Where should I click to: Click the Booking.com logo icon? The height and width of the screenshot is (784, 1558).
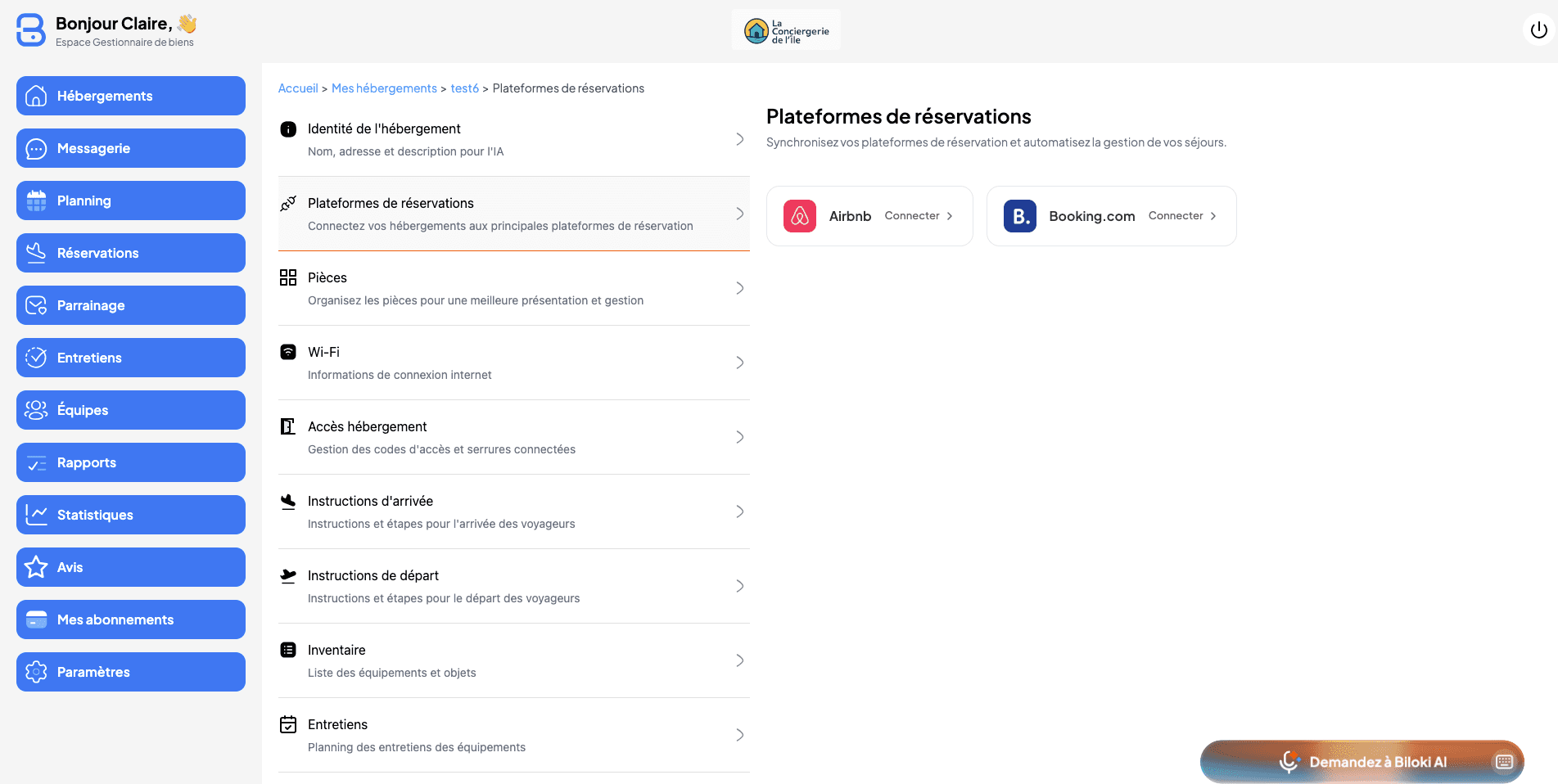click(x=1018, y=216)
